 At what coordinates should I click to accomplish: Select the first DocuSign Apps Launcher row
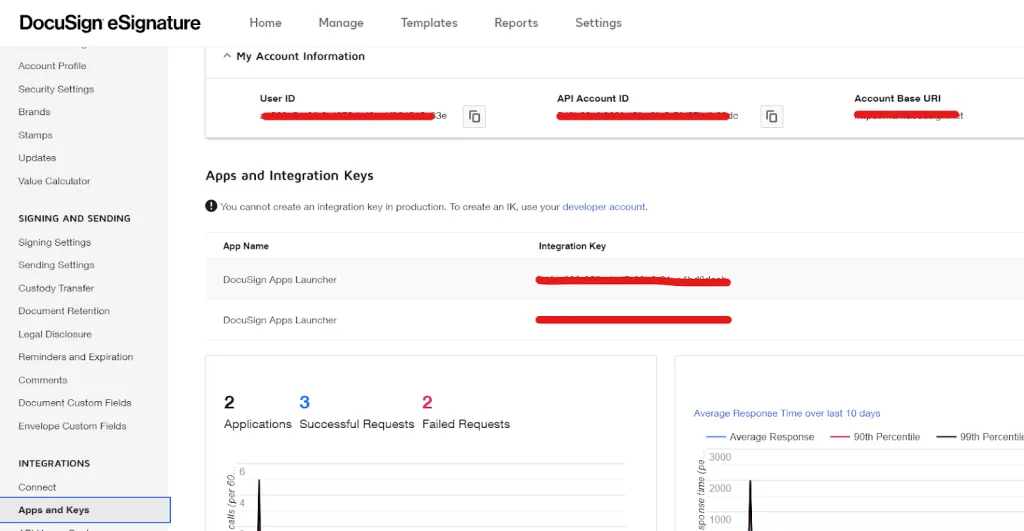click(615, 280)
